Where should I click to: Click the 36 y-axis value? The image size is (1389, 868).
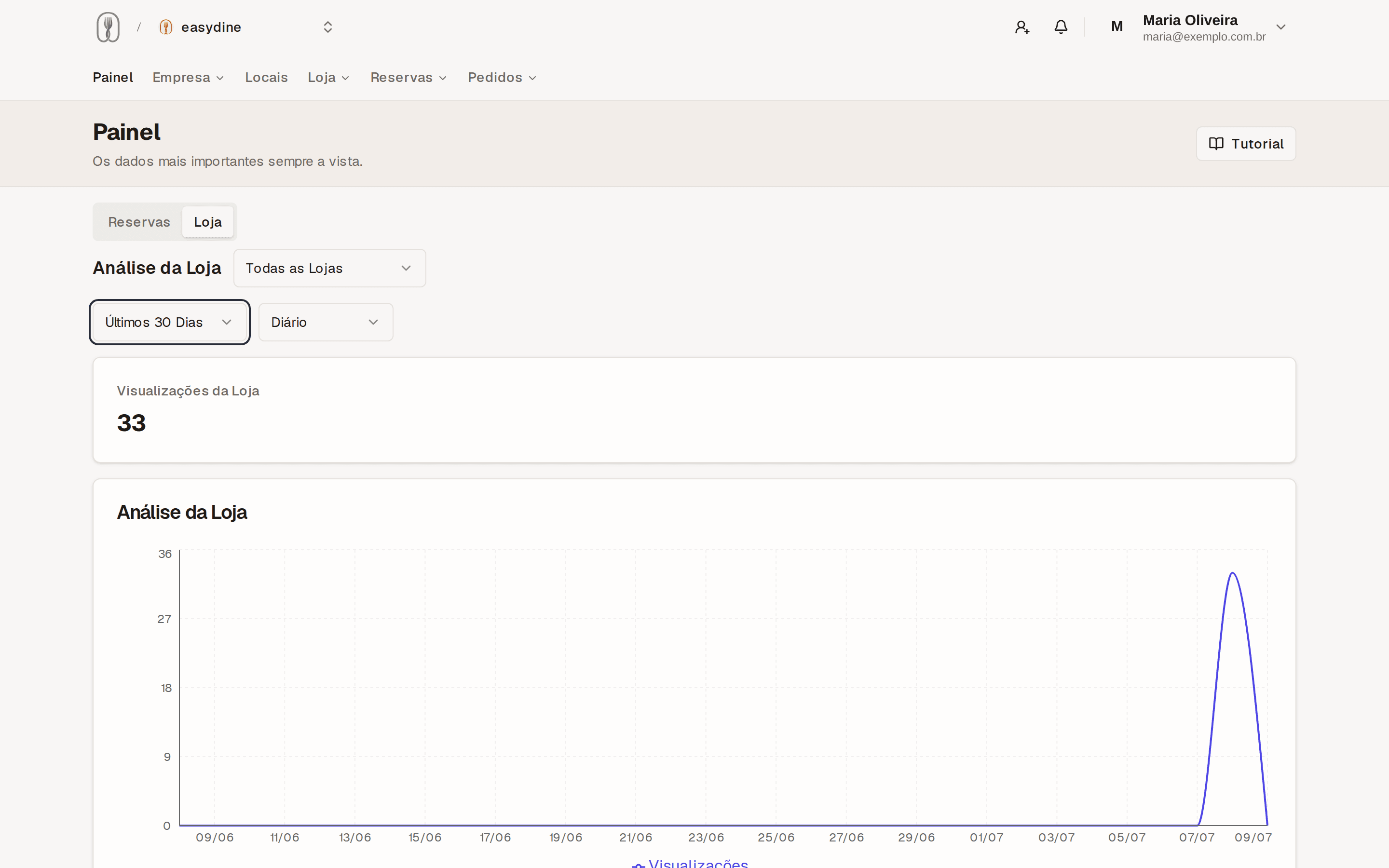165,554
